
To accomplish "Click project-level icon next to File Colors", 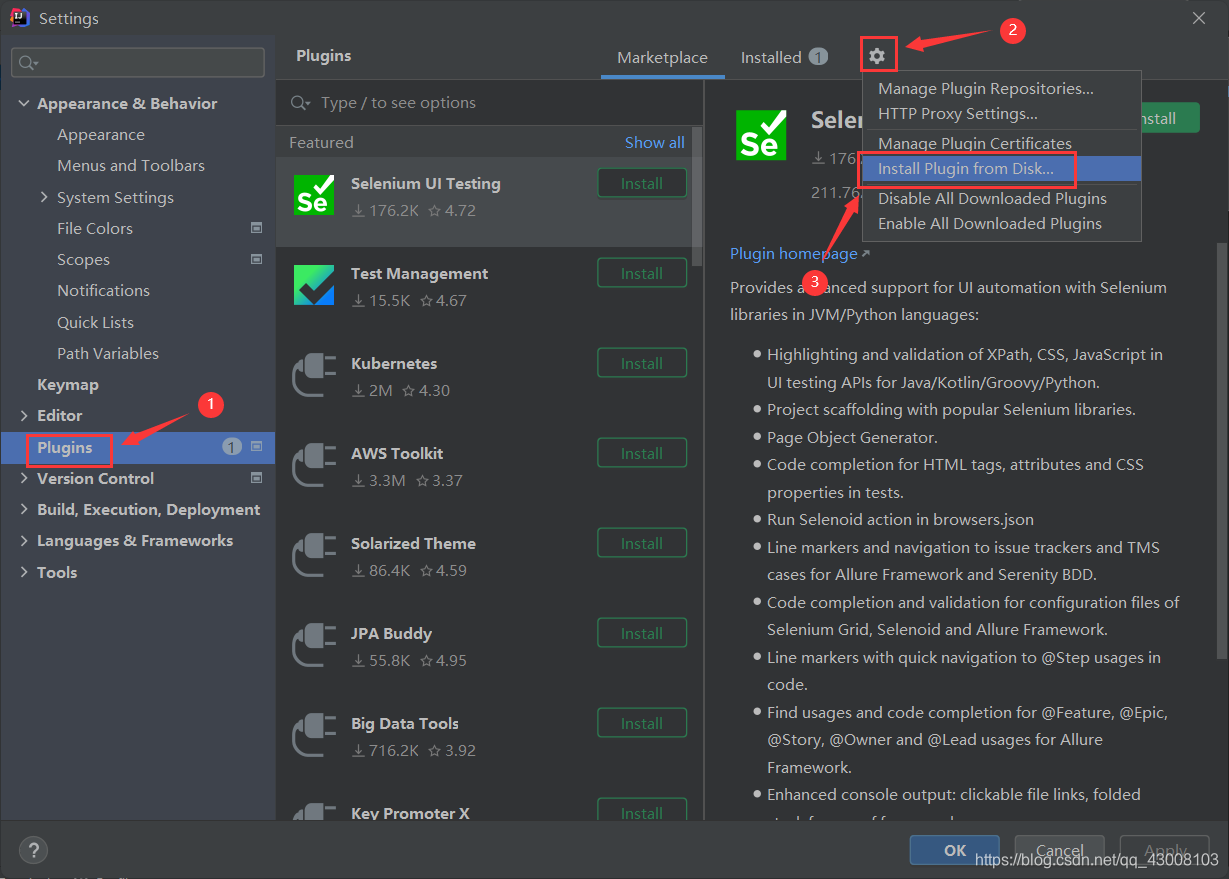I will (x=256, y=228).
